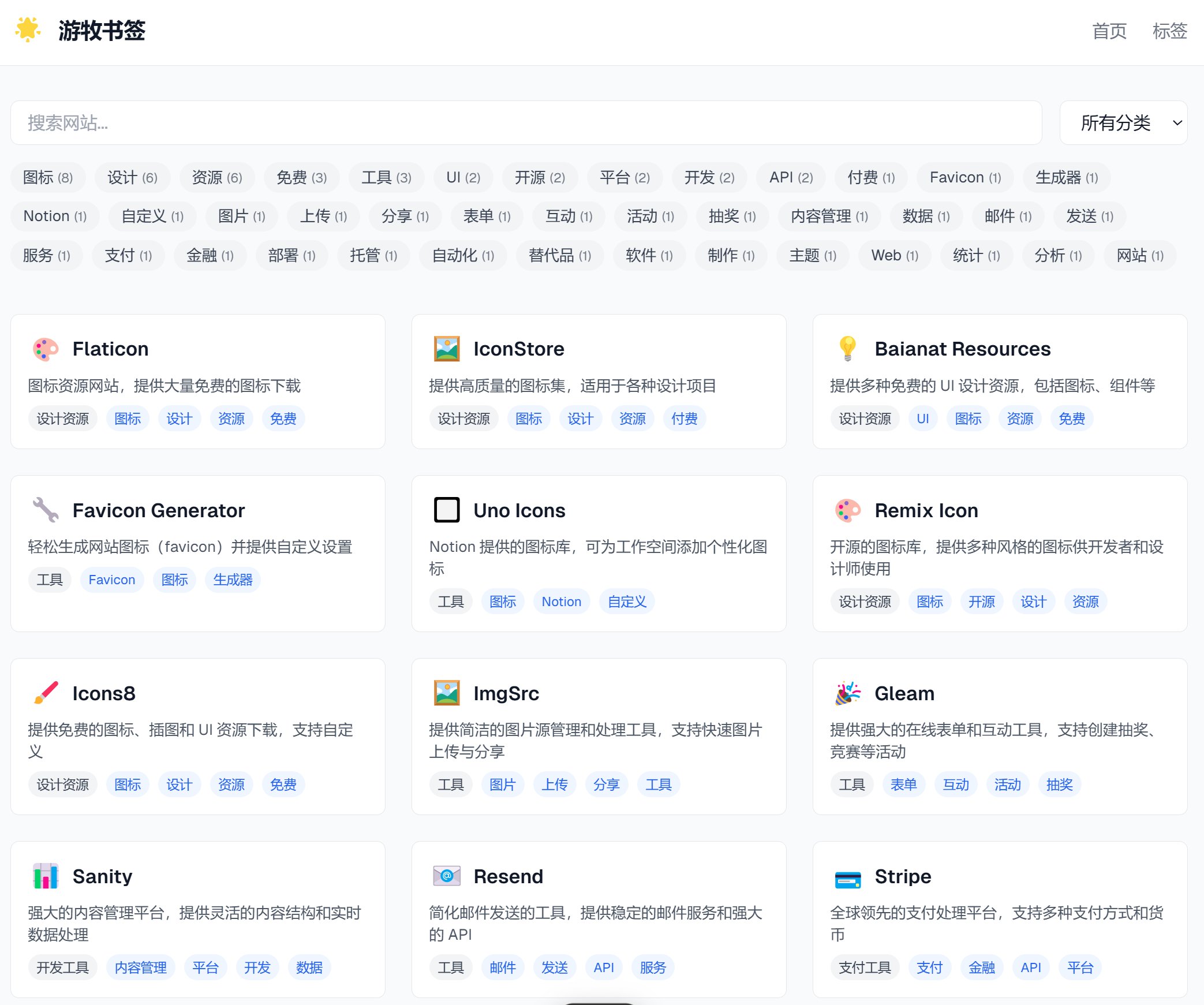Filter by the 资源 (6) tag

click(217, 177)
